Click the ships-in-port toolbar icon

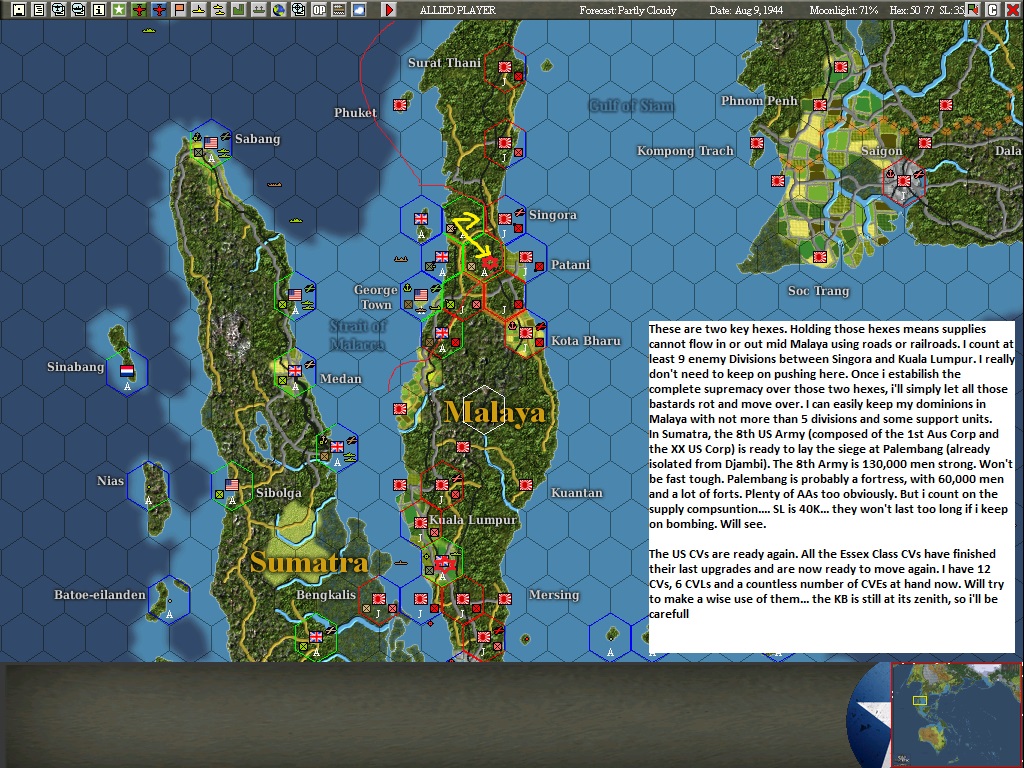coord(259,10)
